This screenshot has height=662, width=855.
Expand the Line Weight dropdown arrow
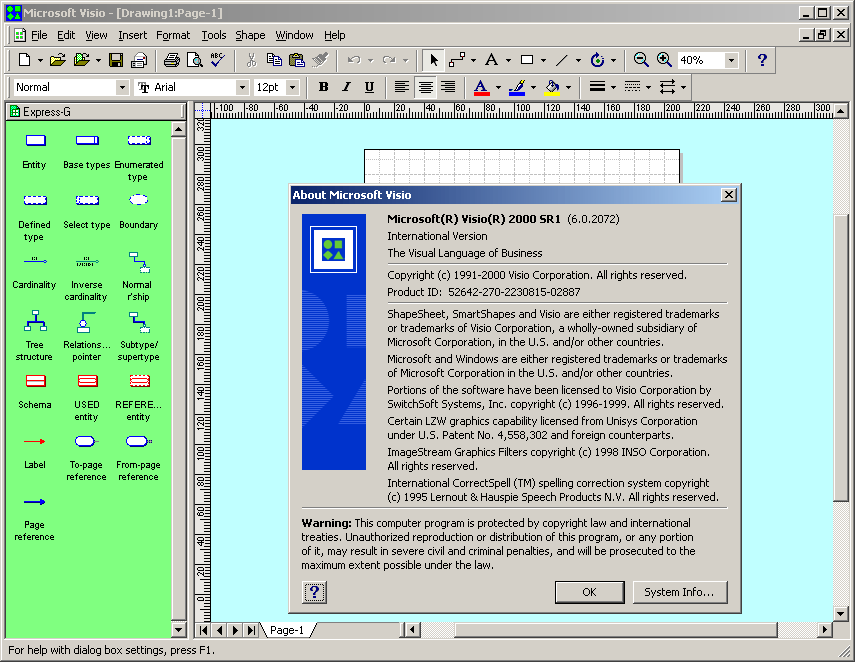point(613,87)
